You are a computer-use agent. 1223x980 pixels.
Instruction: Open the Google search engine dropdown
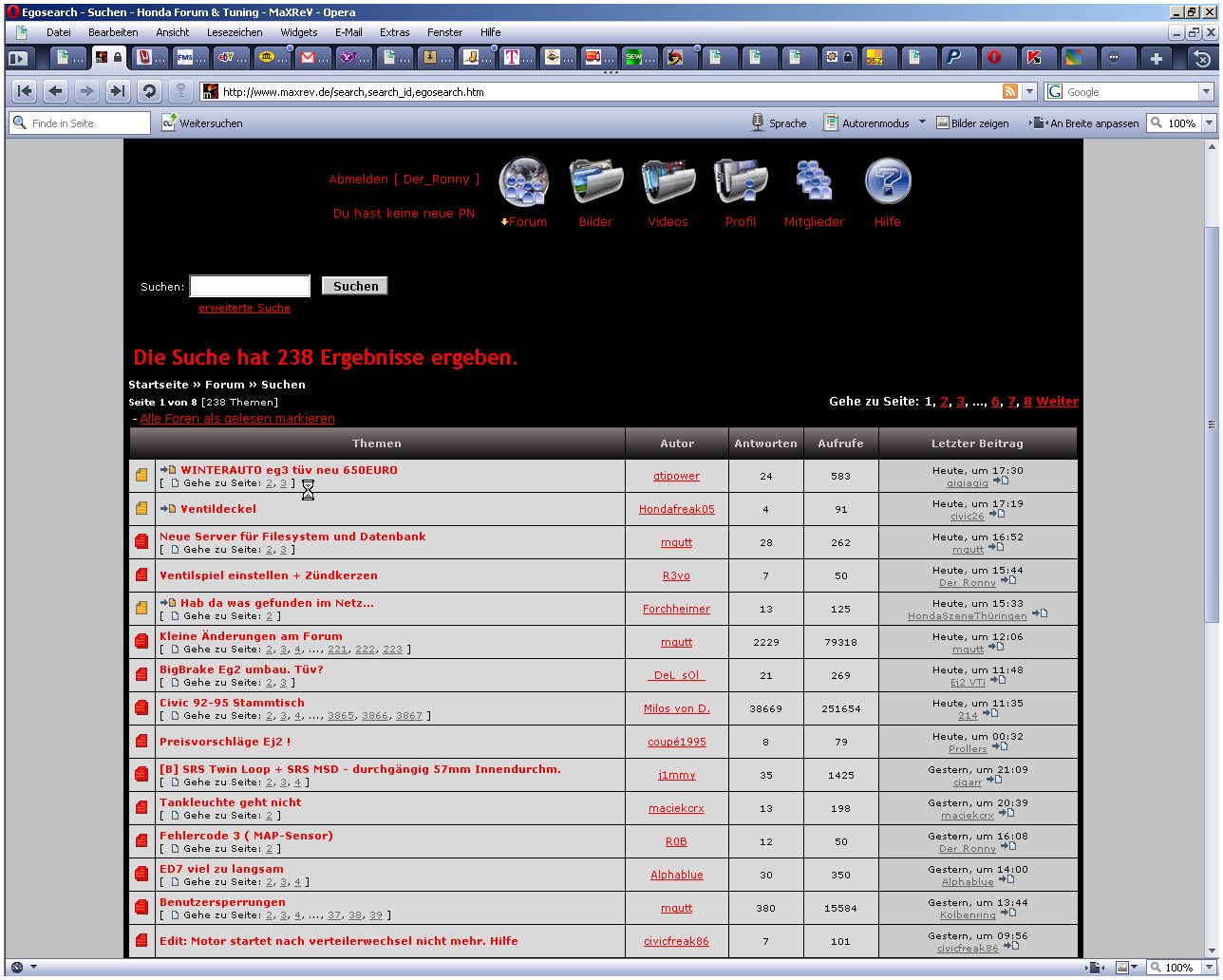click(x=1206, y=92)
